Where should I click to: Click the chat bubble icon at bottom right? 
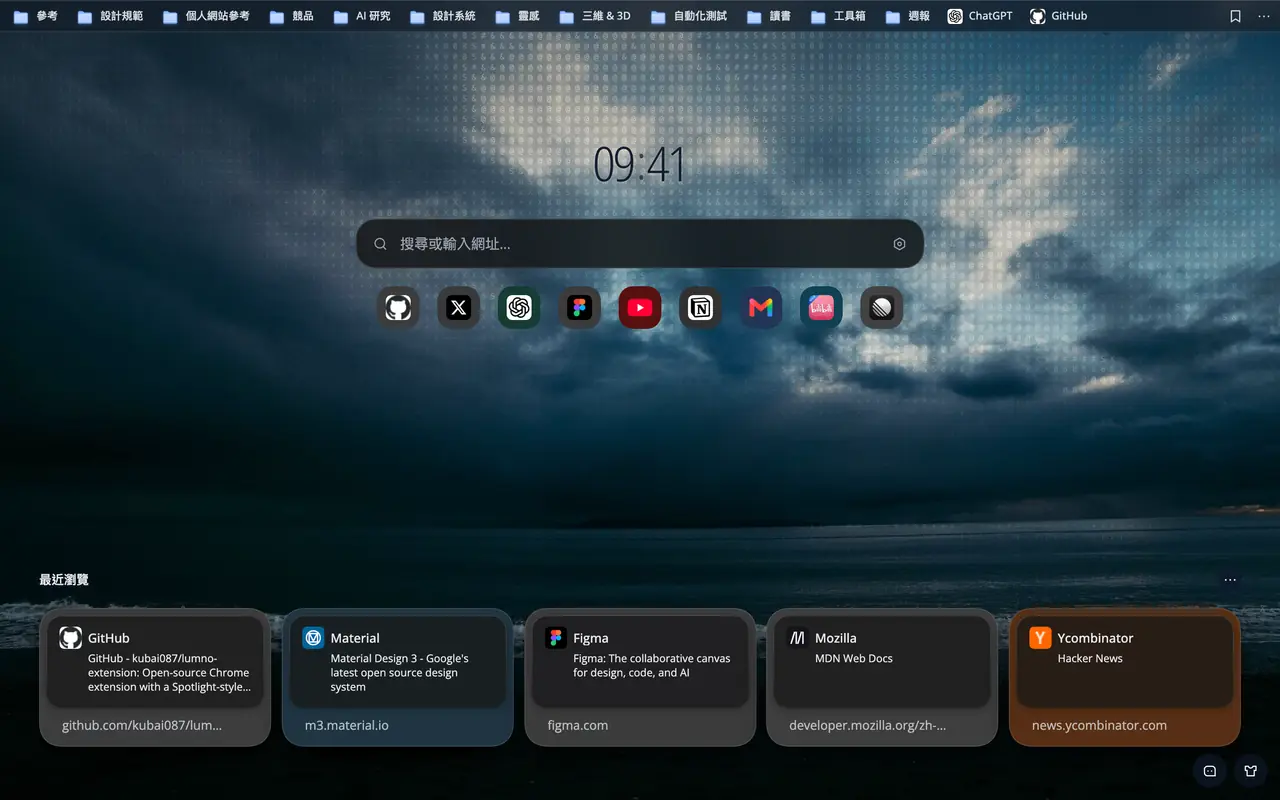pyautogui.click(x=1209, y=771)
